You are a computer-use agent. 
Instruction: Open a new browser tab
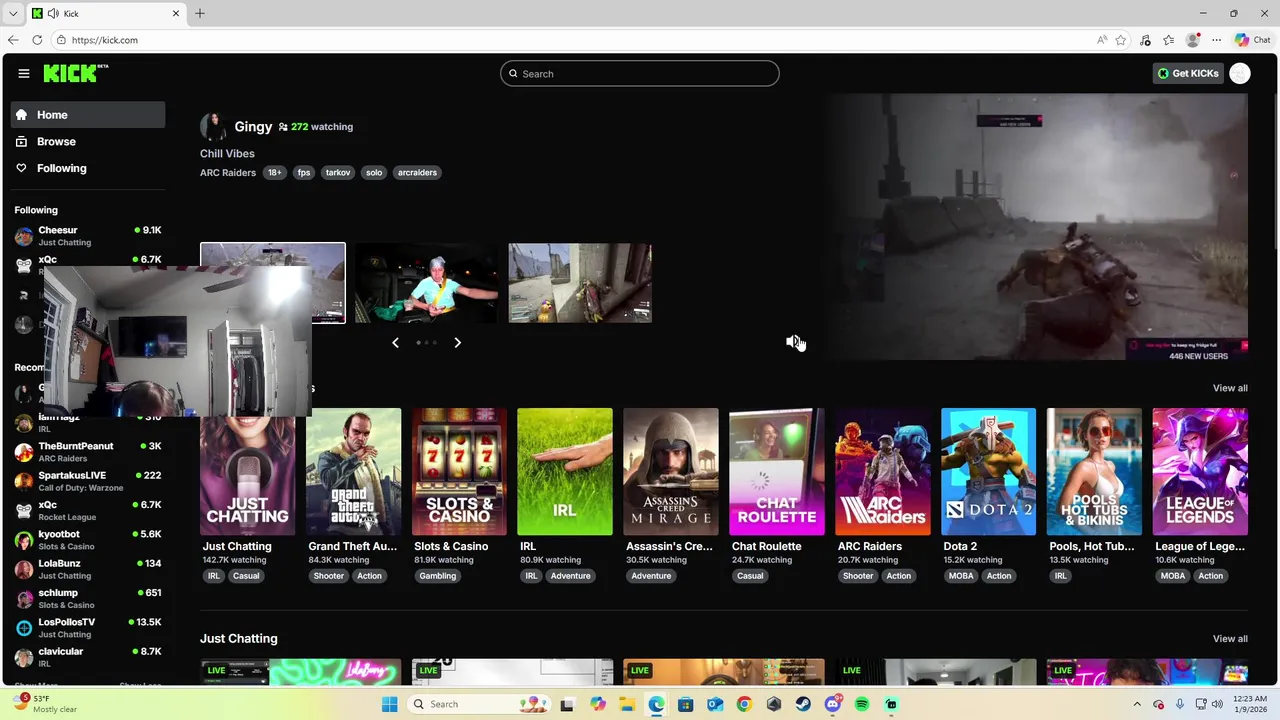[x=200, y=13]
